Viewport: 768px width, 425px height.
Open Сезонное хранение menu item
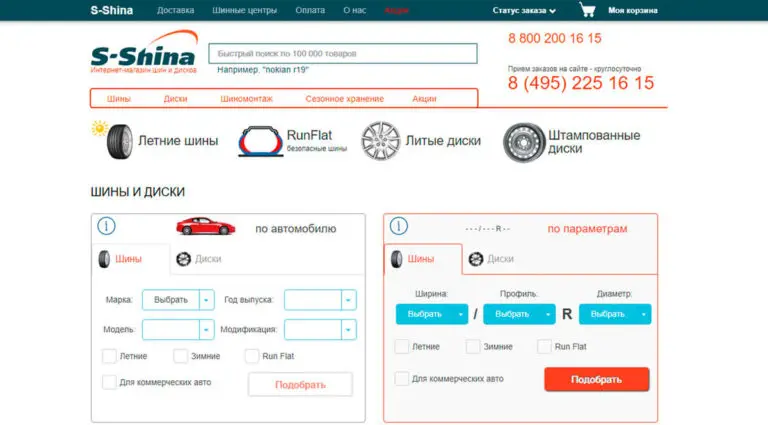coord(345,98)
